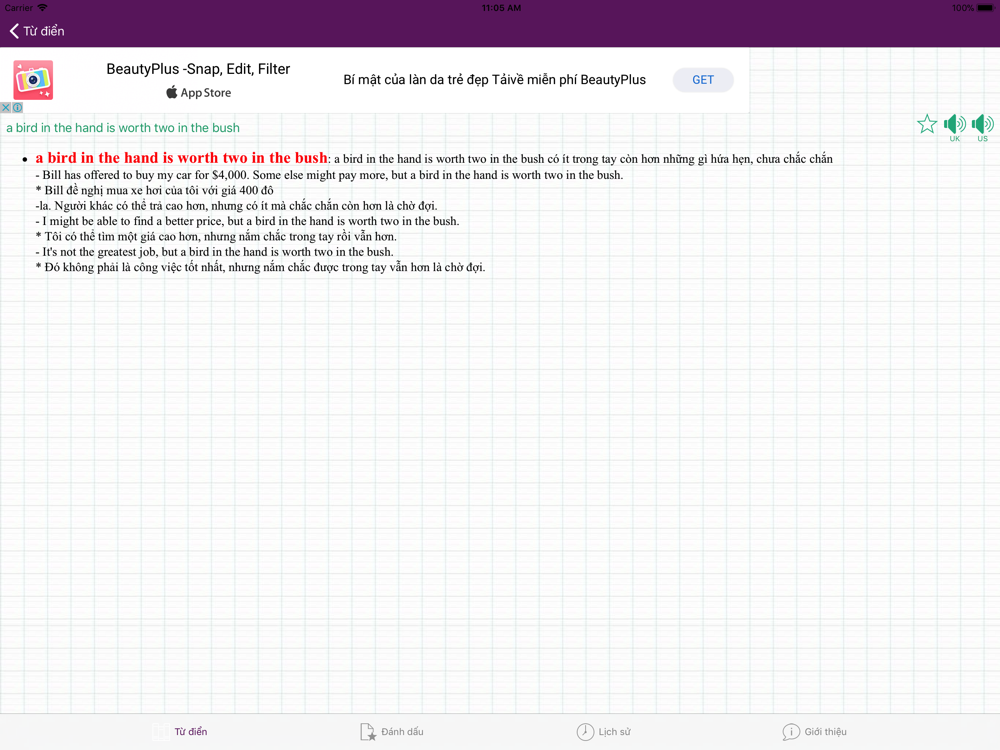
Task: Tap line 'Tôi có thể tìm một giá cao hơn'
Action: (216, 237)
